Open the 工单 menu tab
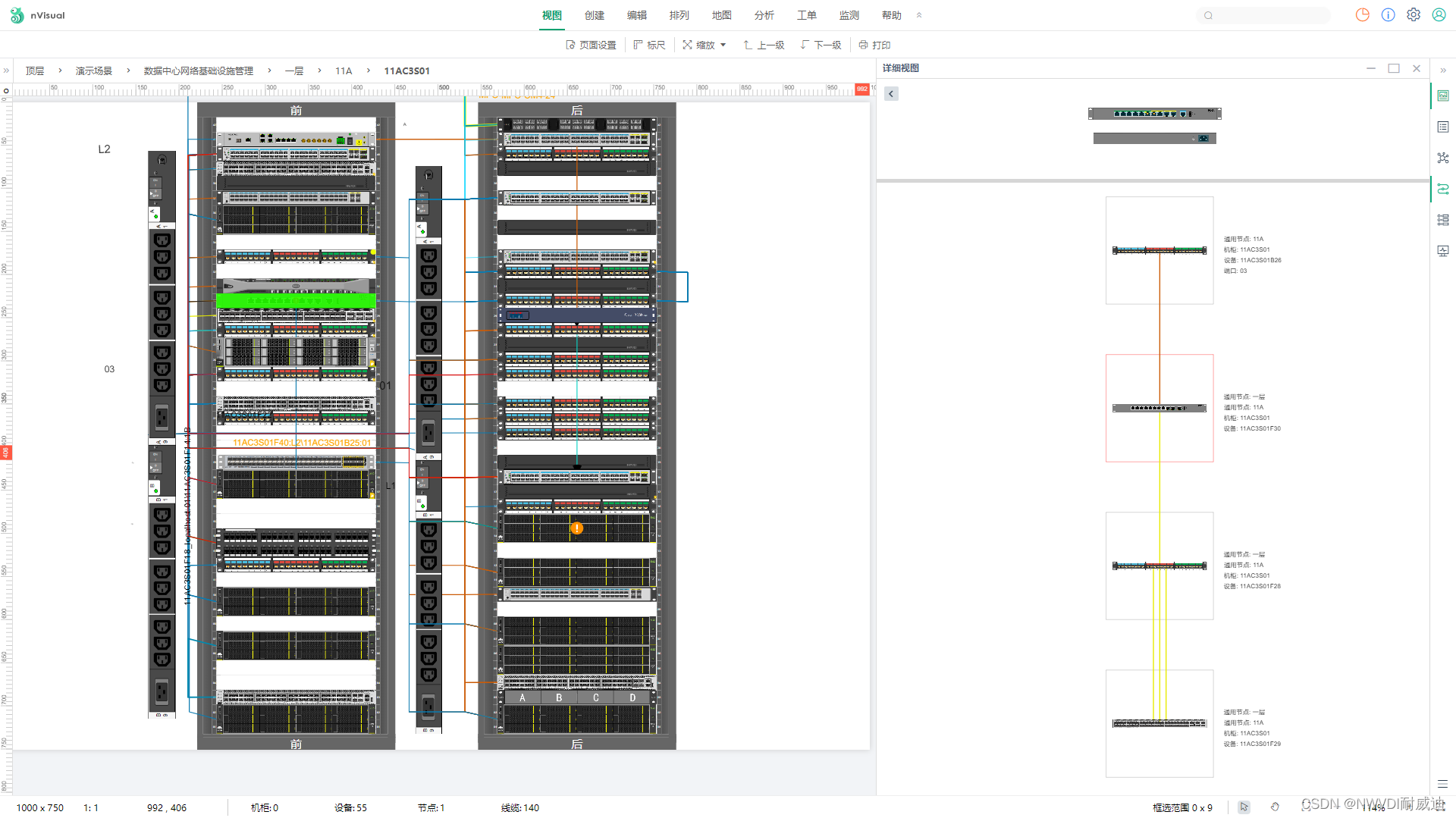 point(807,15)
